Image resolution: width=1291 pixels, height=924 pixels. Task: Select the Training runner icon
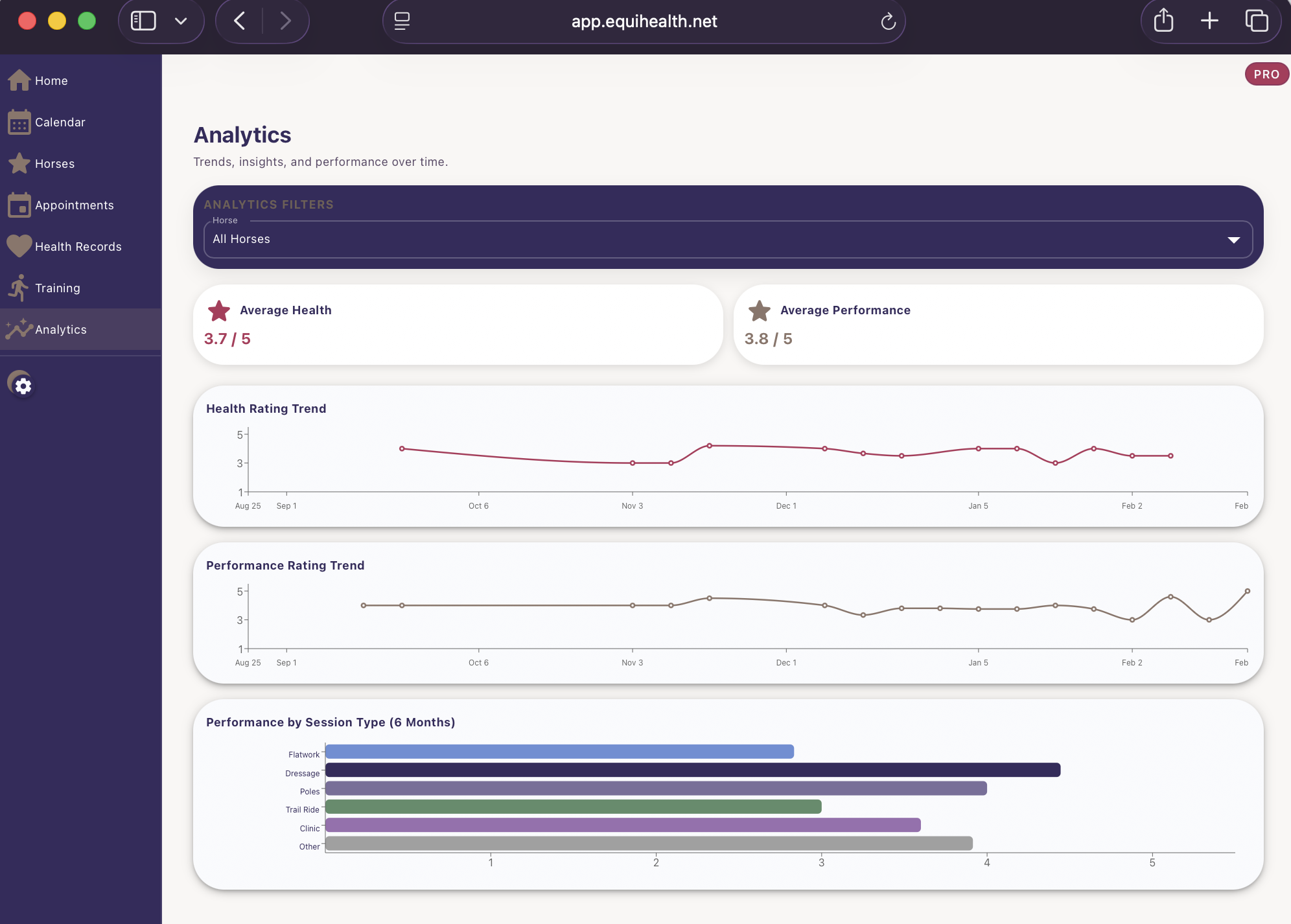(19, 288)
